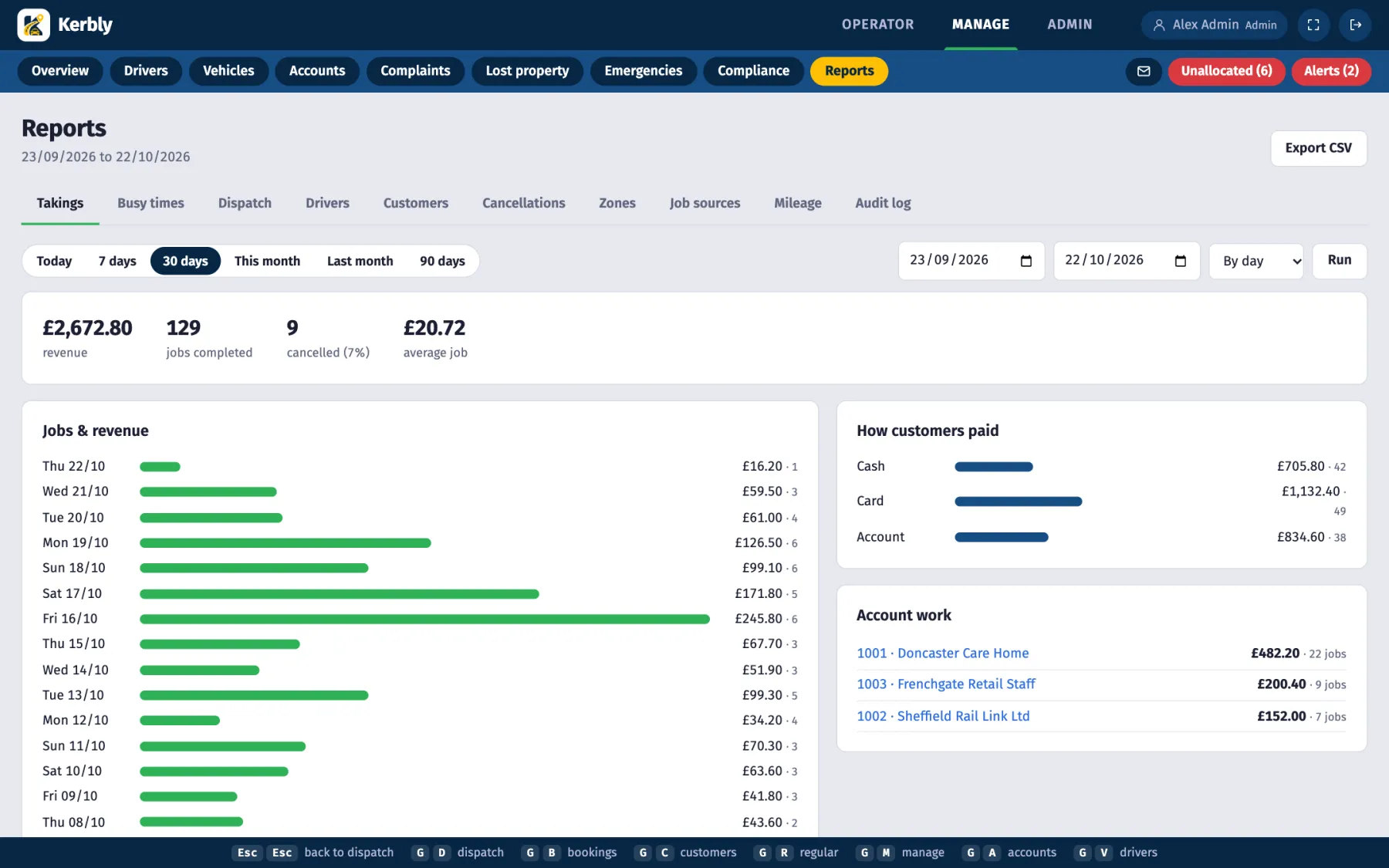
Task: Click the £2,672.80 revenue figure
Action: 87,328
